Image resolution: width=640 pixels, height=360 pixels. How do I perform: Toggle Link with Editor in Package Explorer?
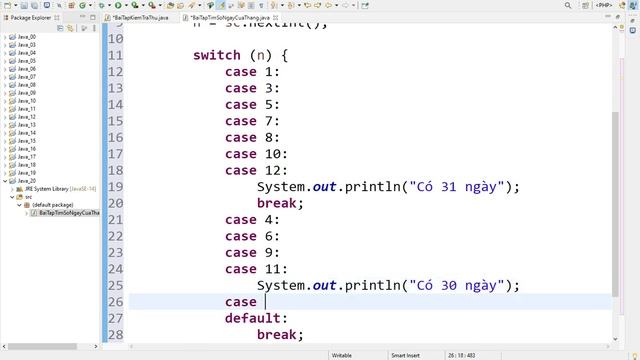tap(70, 28)
